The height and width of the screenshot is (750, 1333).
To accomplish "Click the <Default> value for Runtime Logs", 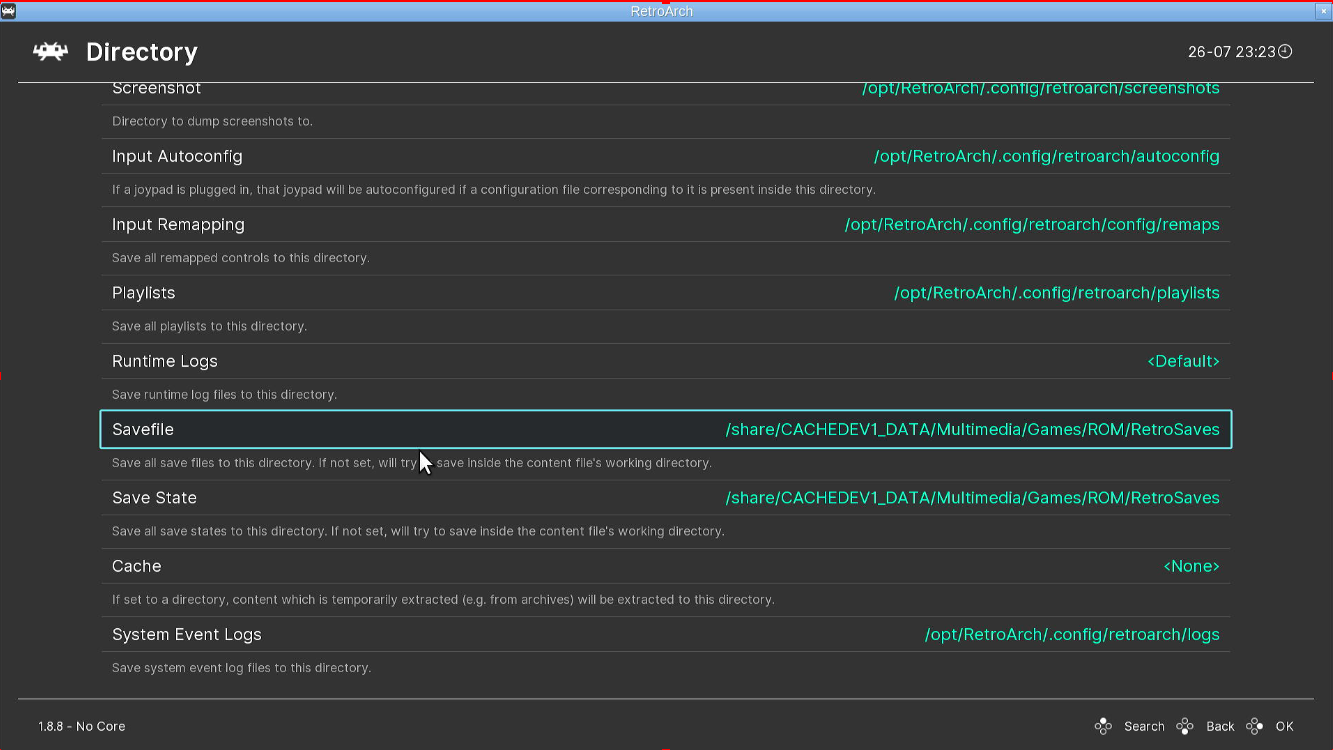I will coord(1184,361).
